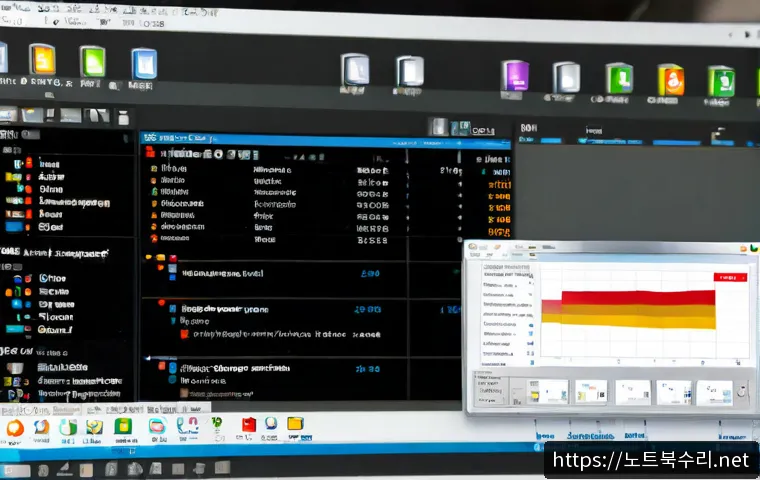This screenshot has width=760, height=480.
Task: Click the orange-blue speech bubble dock icon
Action: click(42, 428)
